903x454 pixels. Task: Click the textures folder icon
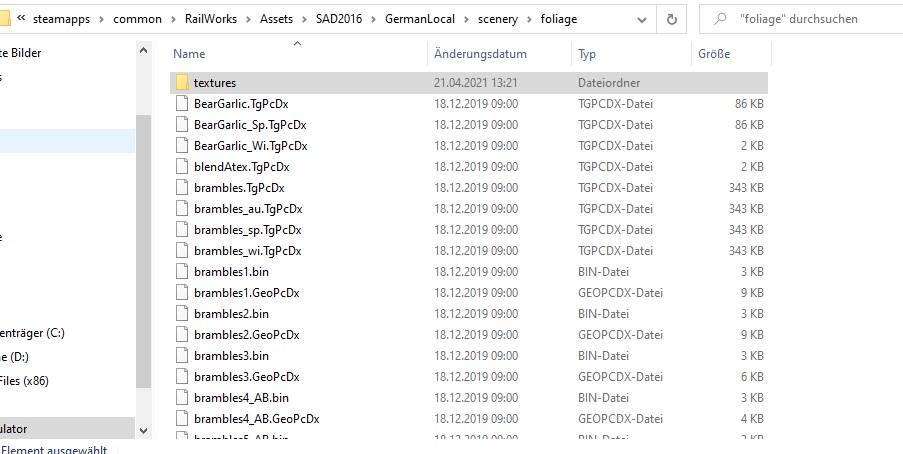point(181,82)
